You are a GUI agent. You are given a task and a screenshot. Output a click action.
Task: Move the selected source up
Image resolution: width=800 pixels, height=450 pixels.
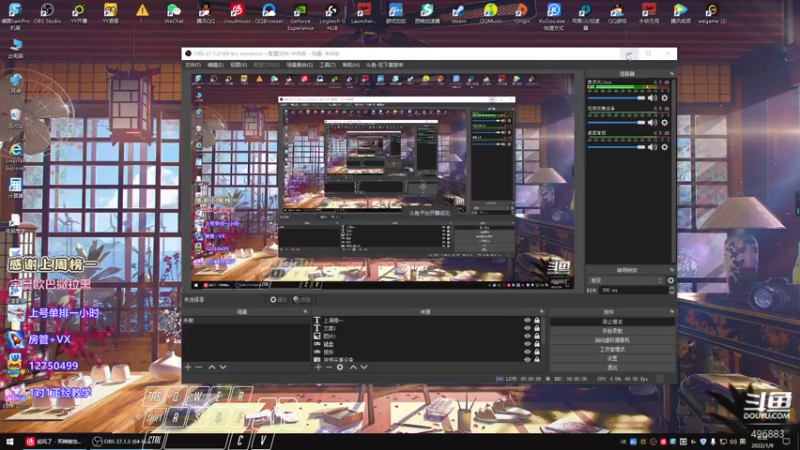pyautogui.click(x=353, y=367)
